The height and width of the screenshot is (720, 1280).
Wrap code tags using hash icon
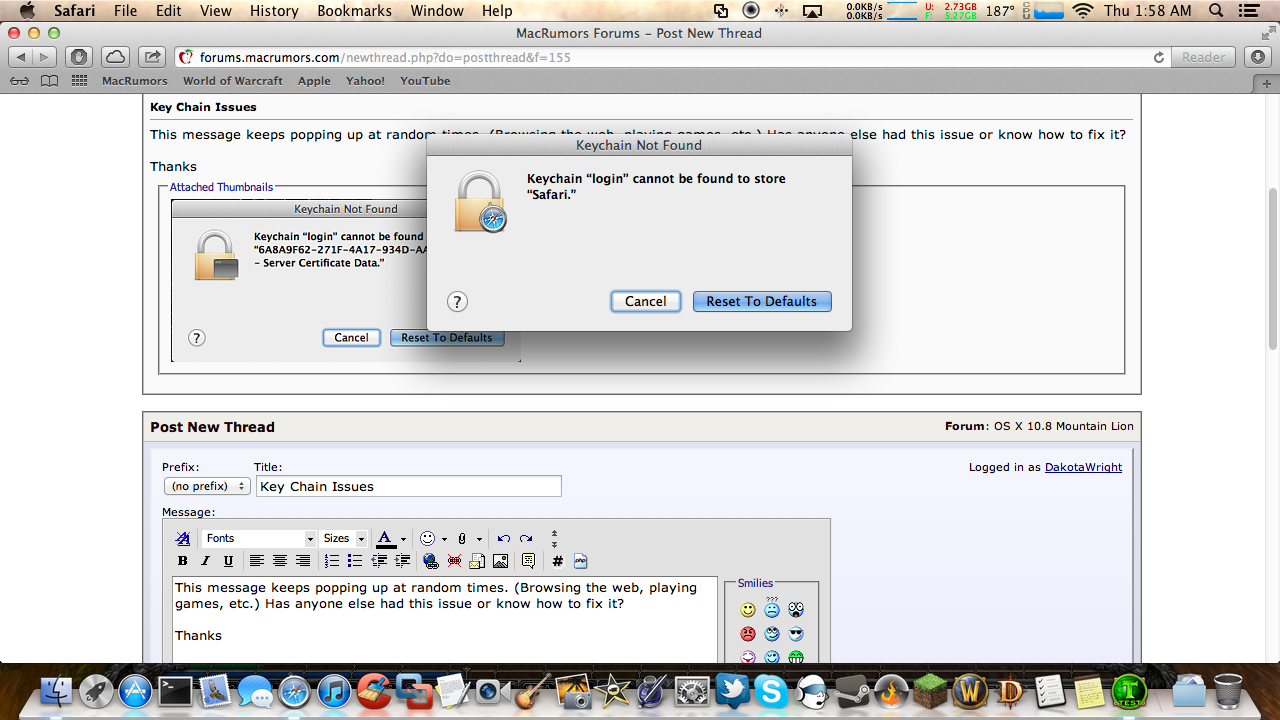[557, 561]
